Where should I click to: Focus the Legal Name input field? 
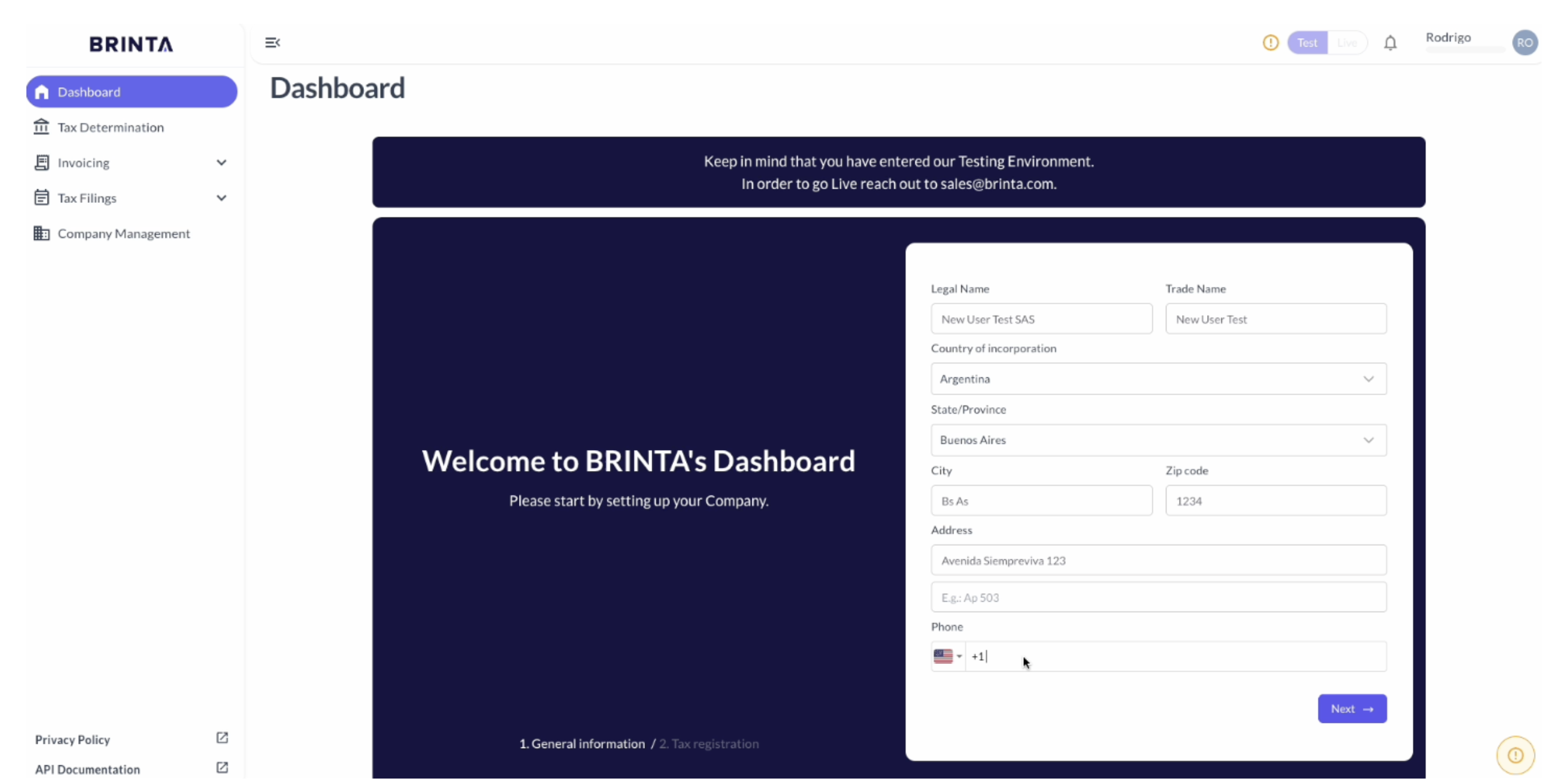tap(1041, 319)
